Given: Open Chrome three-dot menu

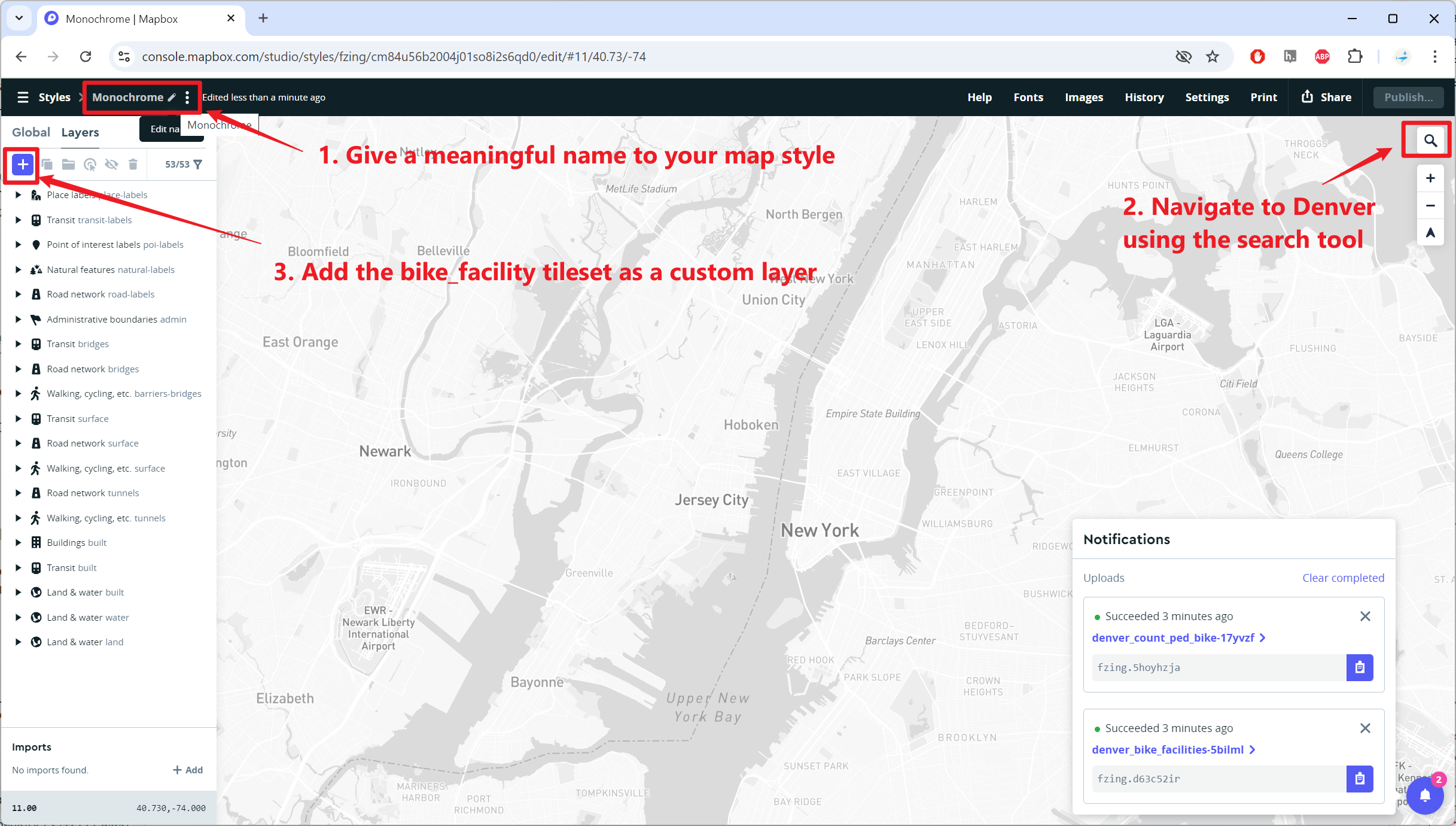Looking at the screenshot, I should coord(1434,56).
